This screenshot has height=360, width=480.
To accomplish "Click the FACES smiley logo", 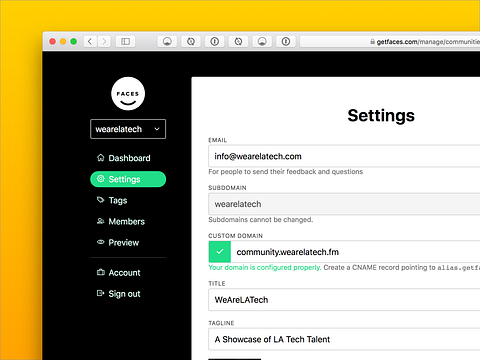I will [x=128, y=94].
